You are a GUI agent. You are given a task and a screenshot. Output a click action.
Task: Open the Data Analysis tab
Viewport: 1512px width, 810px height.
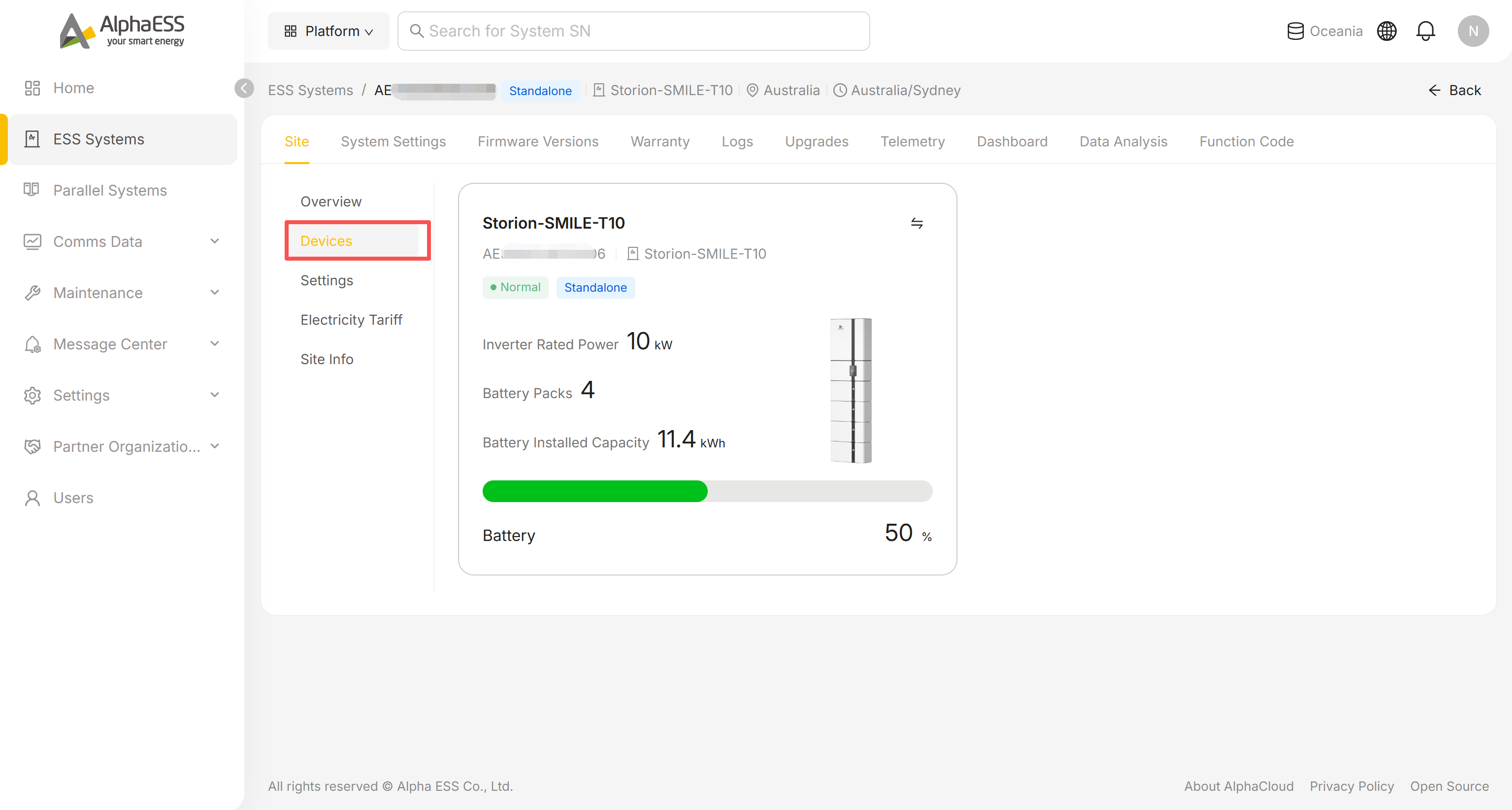pyautogui.click(x=1123, y=141)
